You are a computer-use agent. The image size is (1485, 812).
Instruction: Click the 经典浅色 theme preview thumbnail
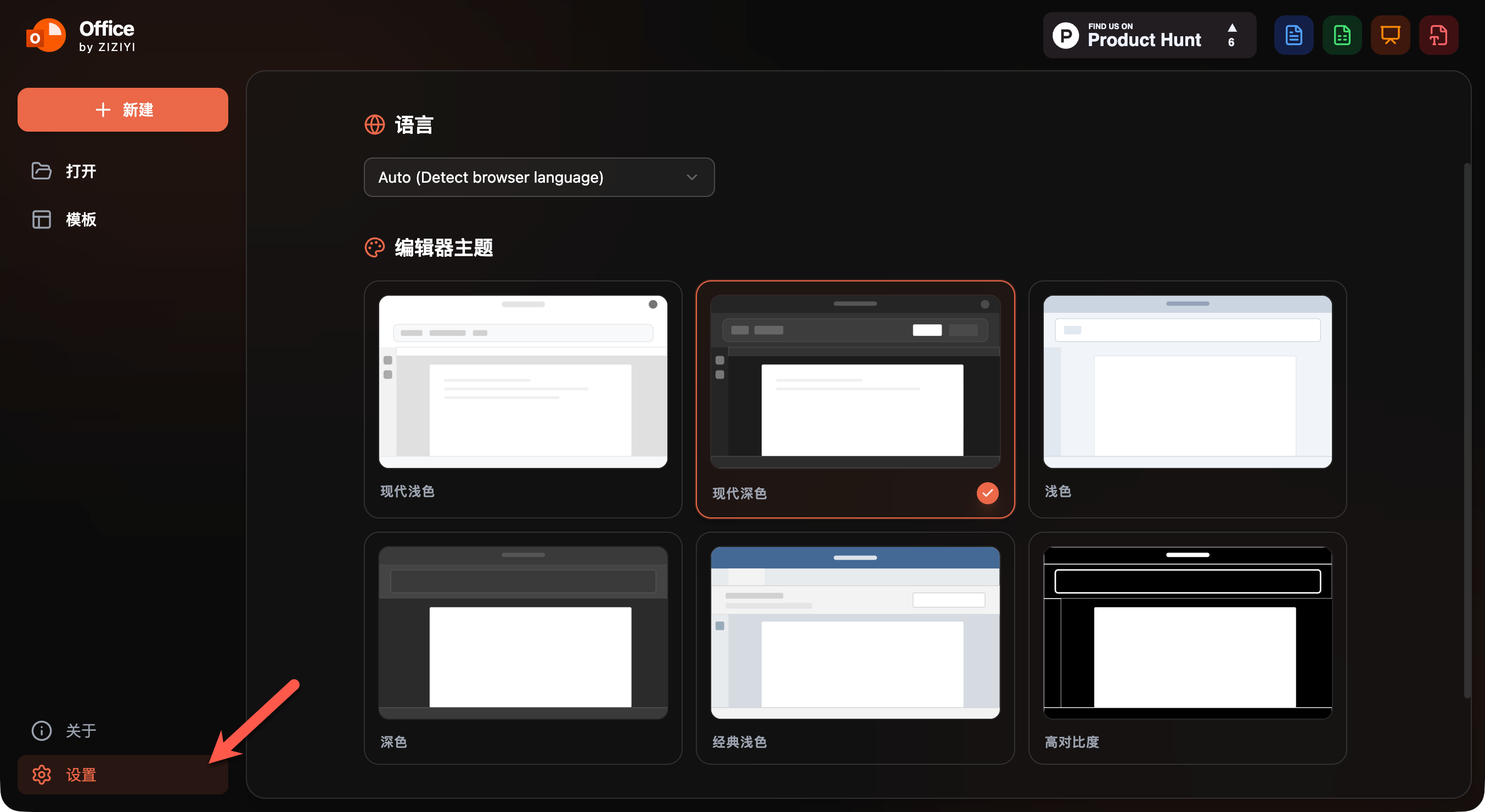pos(854,633)
